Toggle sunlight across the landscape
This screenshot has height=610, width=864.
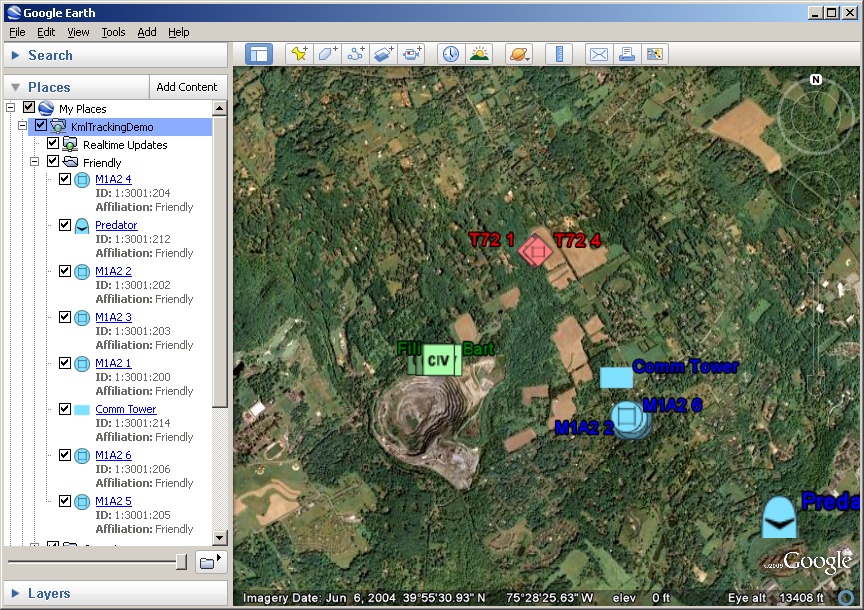[479, 54]
